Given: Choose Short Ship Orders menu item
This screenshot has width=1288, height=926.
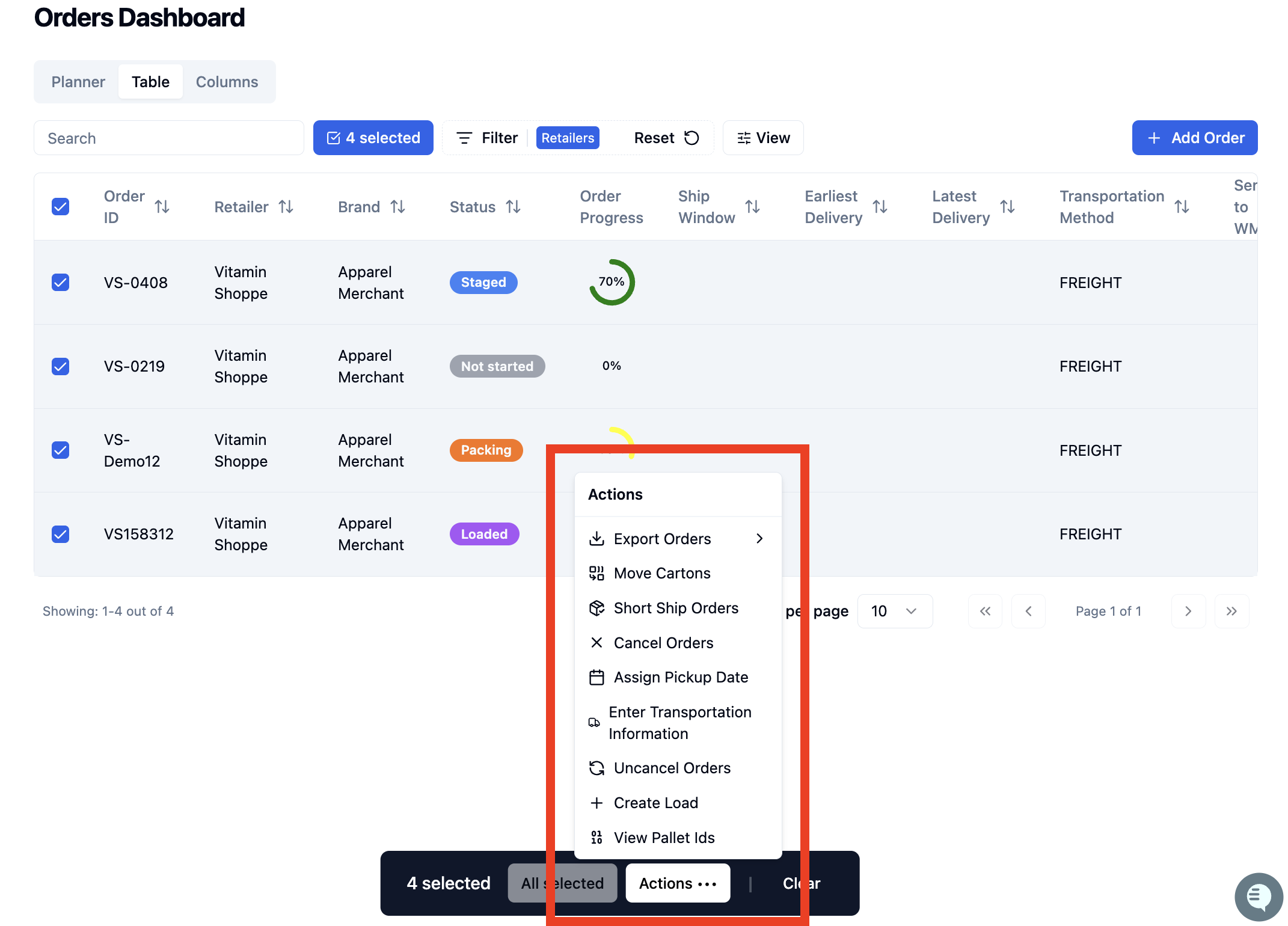Looking at the screenshot, I should coord(678,608).
